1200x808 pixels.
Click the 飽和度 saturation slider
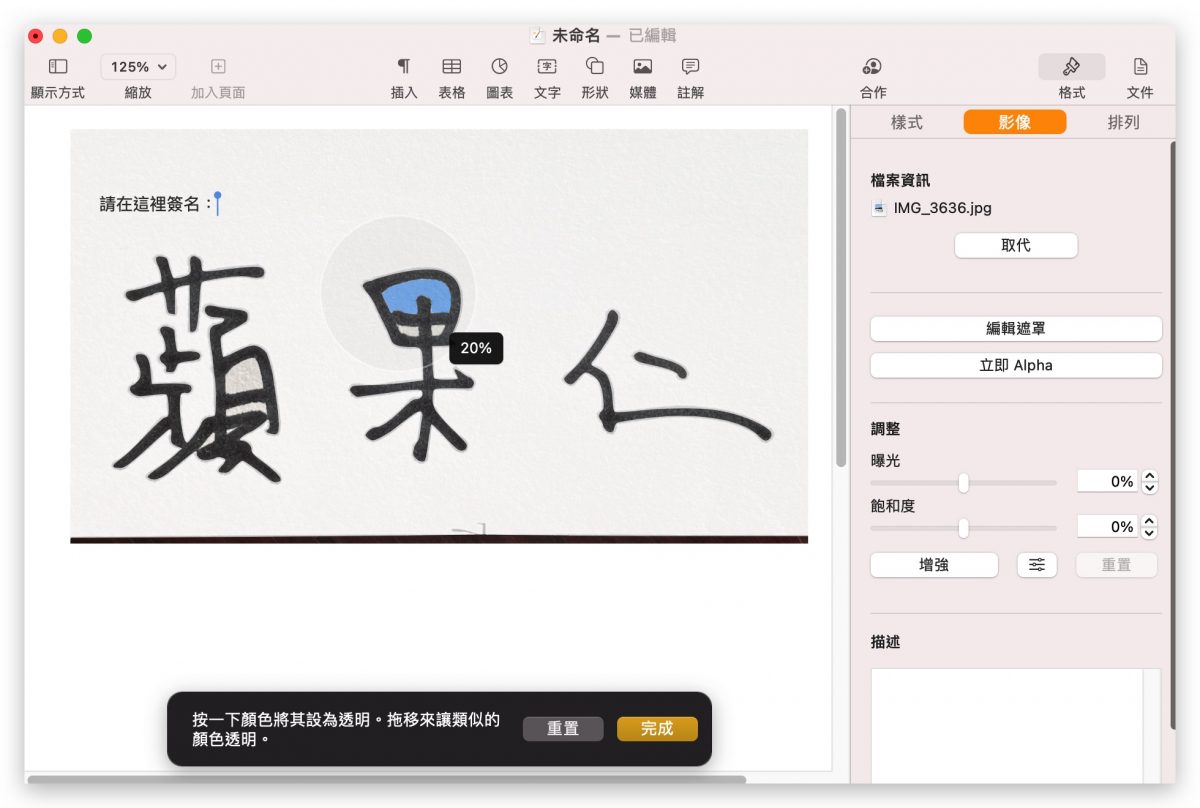point(963,528)
